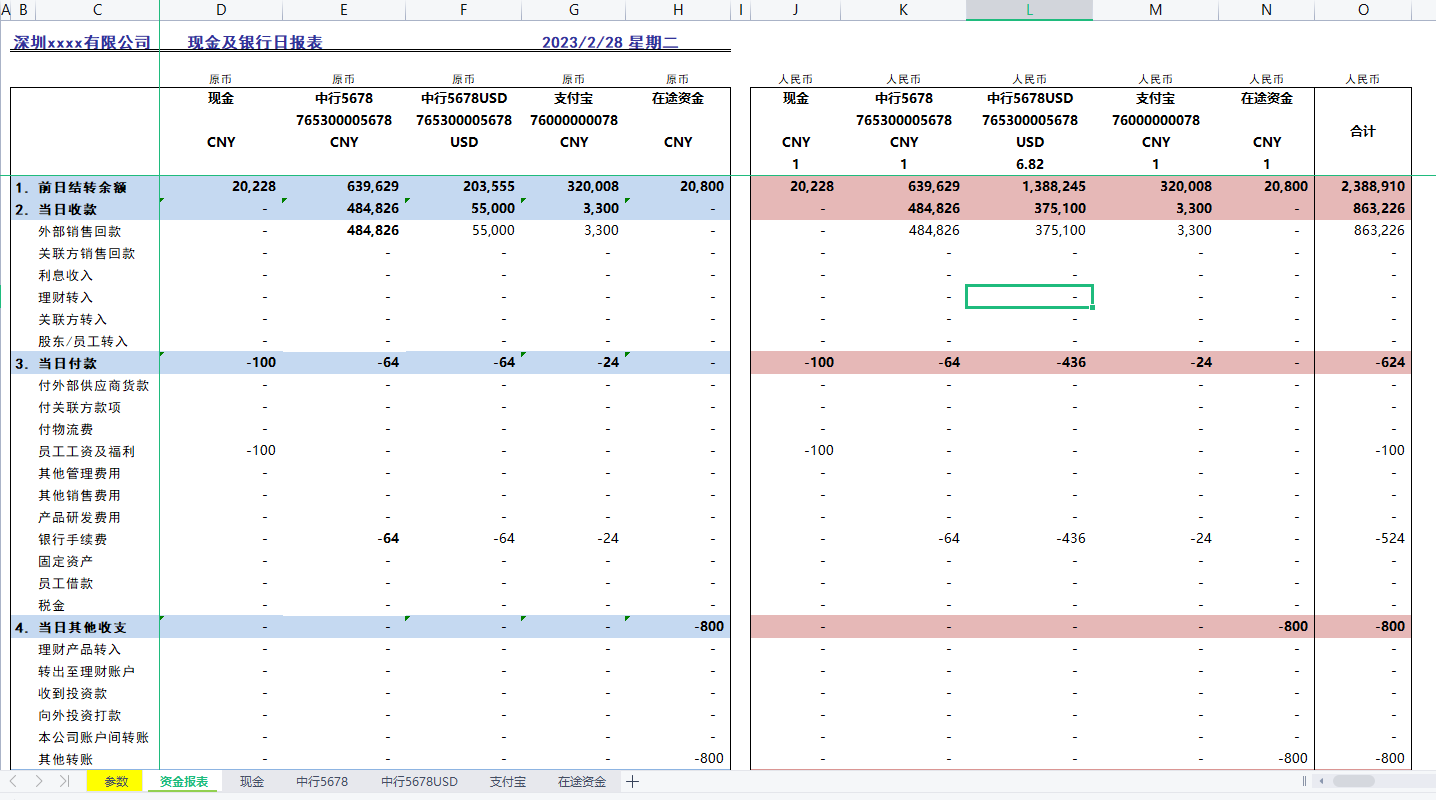Click the 关联方销售回款 row label
The image size is (1436, 800).
coord(87,253)
